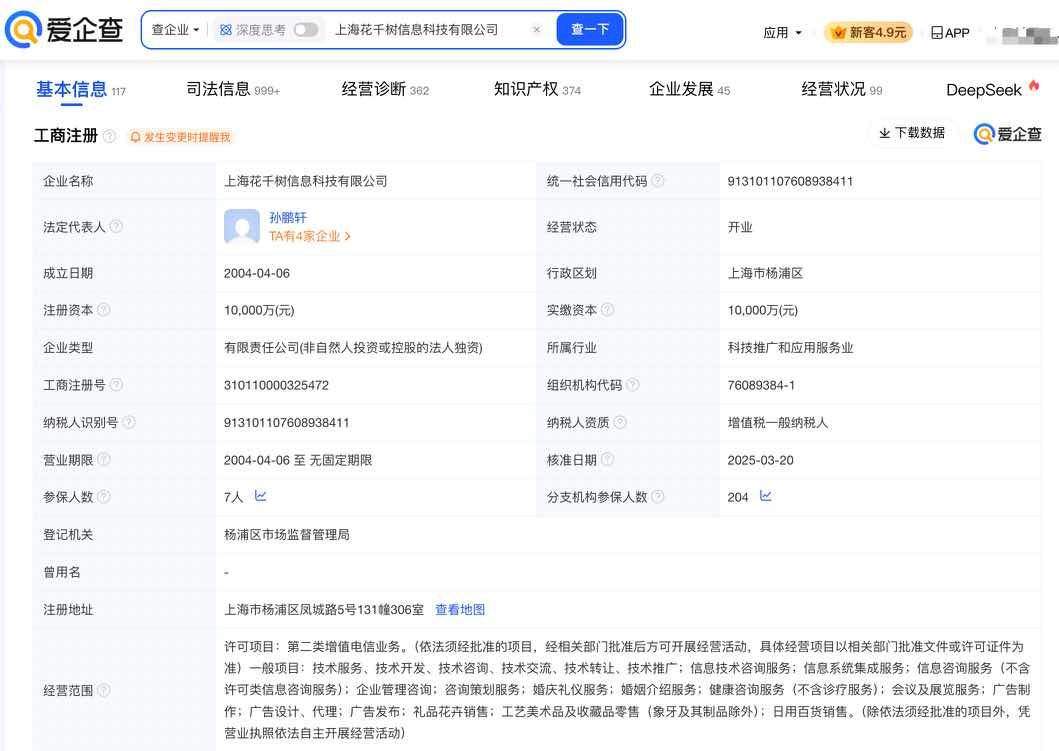
Task: Switch to the 经营状况 tab
Action: tap(842, 90)
